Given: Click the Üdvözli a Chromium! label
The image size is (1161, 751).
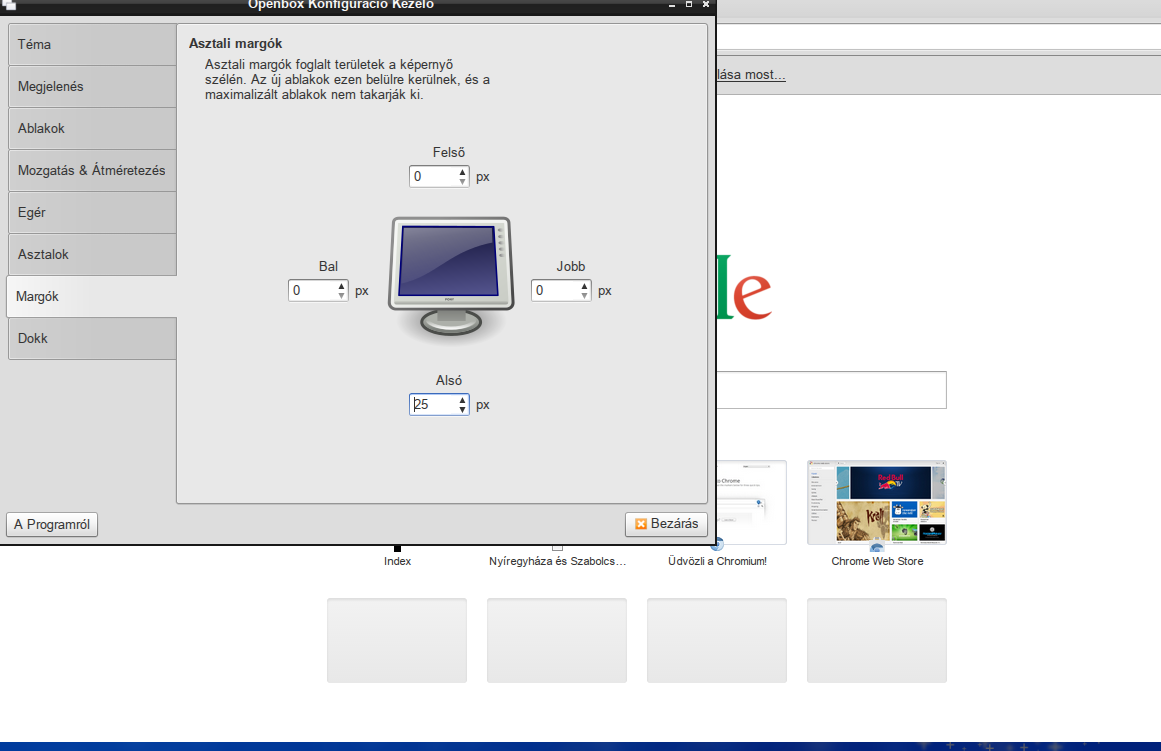Looking at the screenshot, I should pyautogui.click(x=717, y=561).
